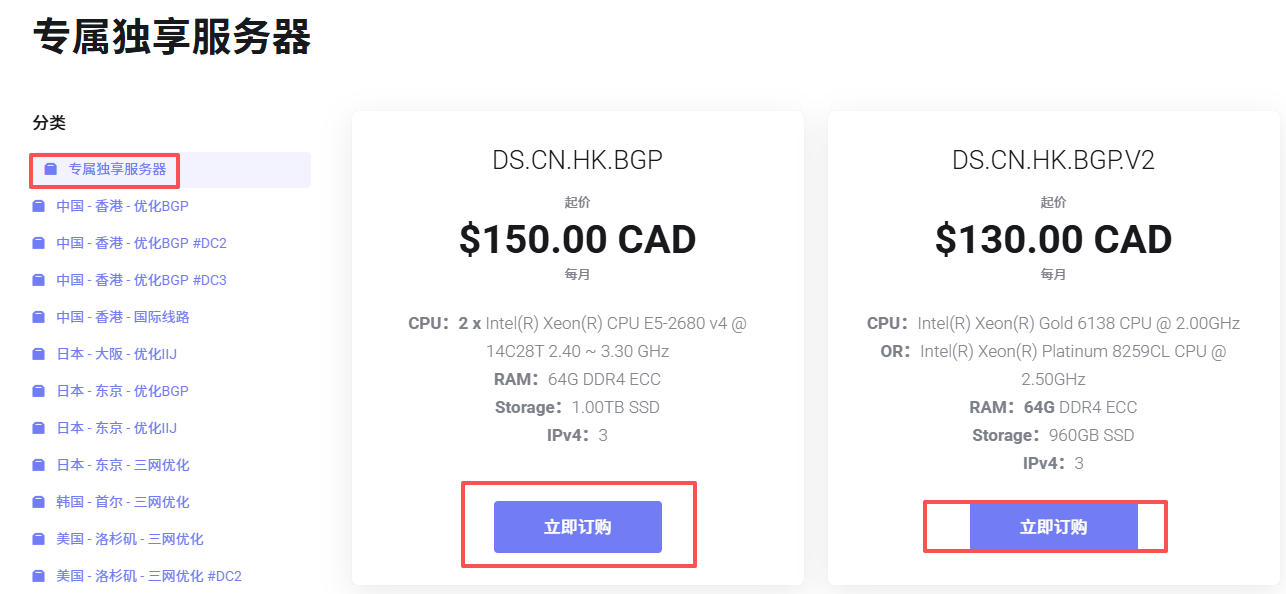
Task: Click the DS.CN.HK.BGP.V2 product title
Action: pyautogui.click(x=1053, y=160)
